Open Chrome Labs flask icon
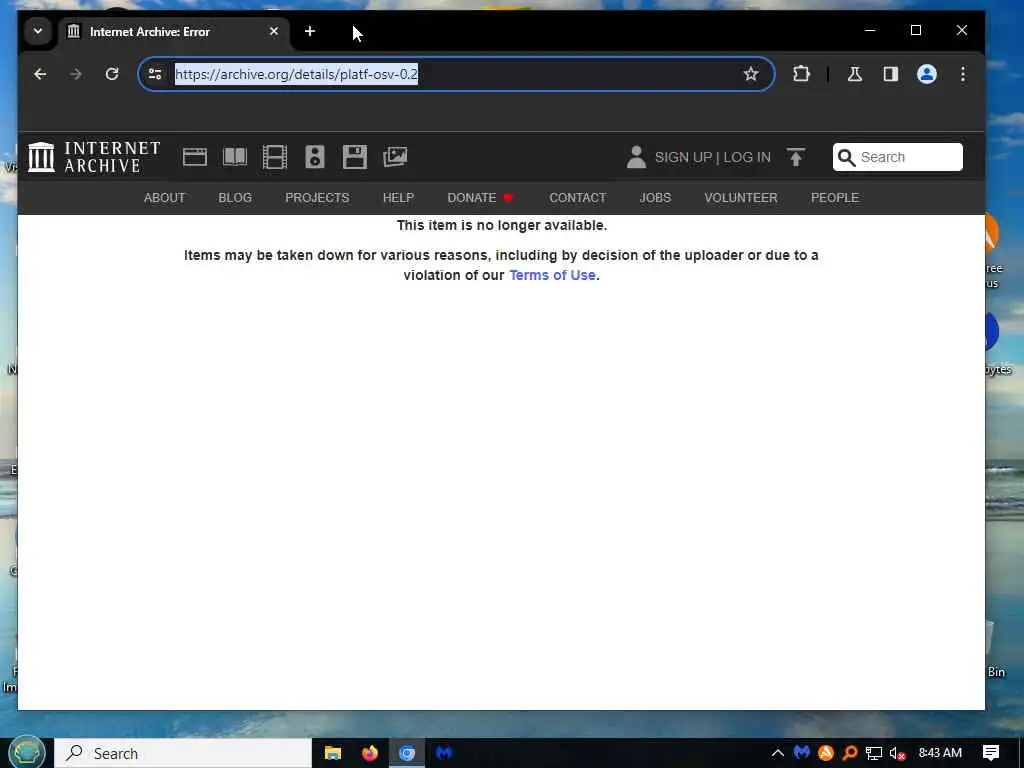 tap(855, 74)
